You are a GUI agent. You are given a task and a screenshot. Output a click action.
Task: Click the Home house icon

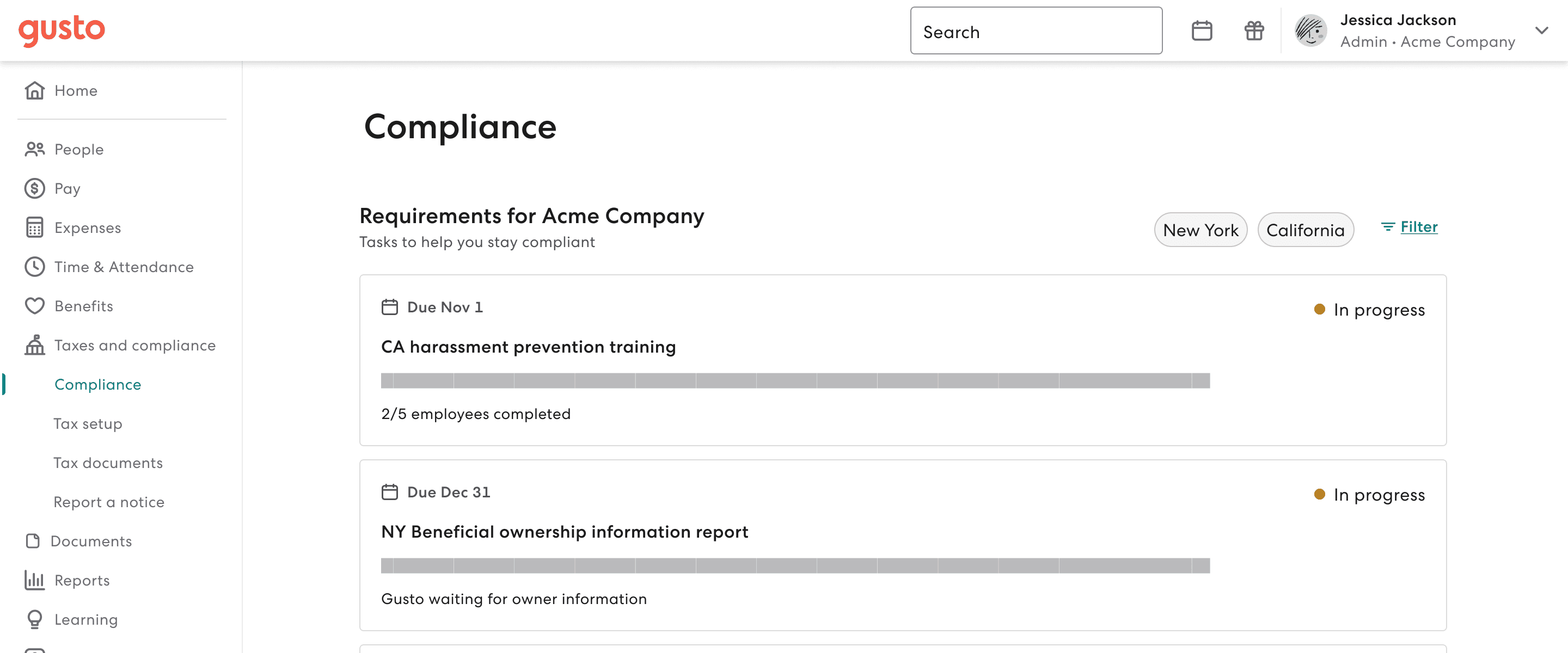[35, 91]
